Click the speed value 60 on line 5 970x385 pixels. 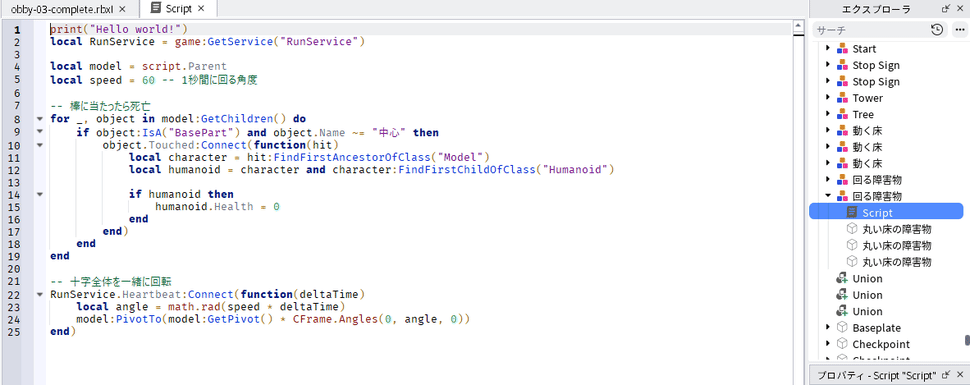(148, 80)
